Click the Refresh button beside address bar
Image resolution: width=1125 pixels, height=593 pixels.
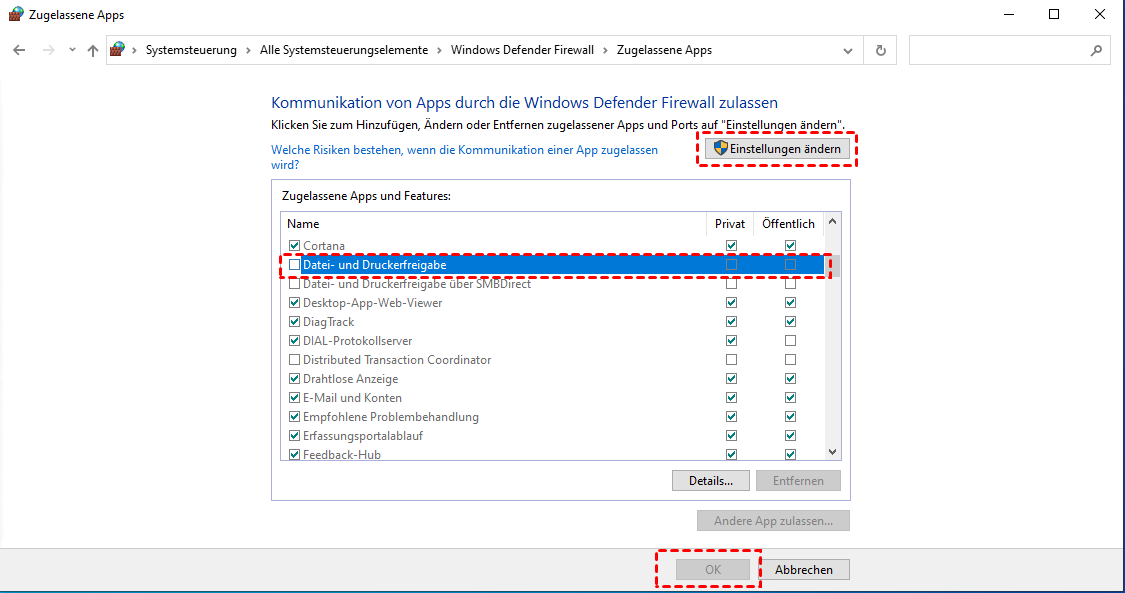tap(880, 51)
